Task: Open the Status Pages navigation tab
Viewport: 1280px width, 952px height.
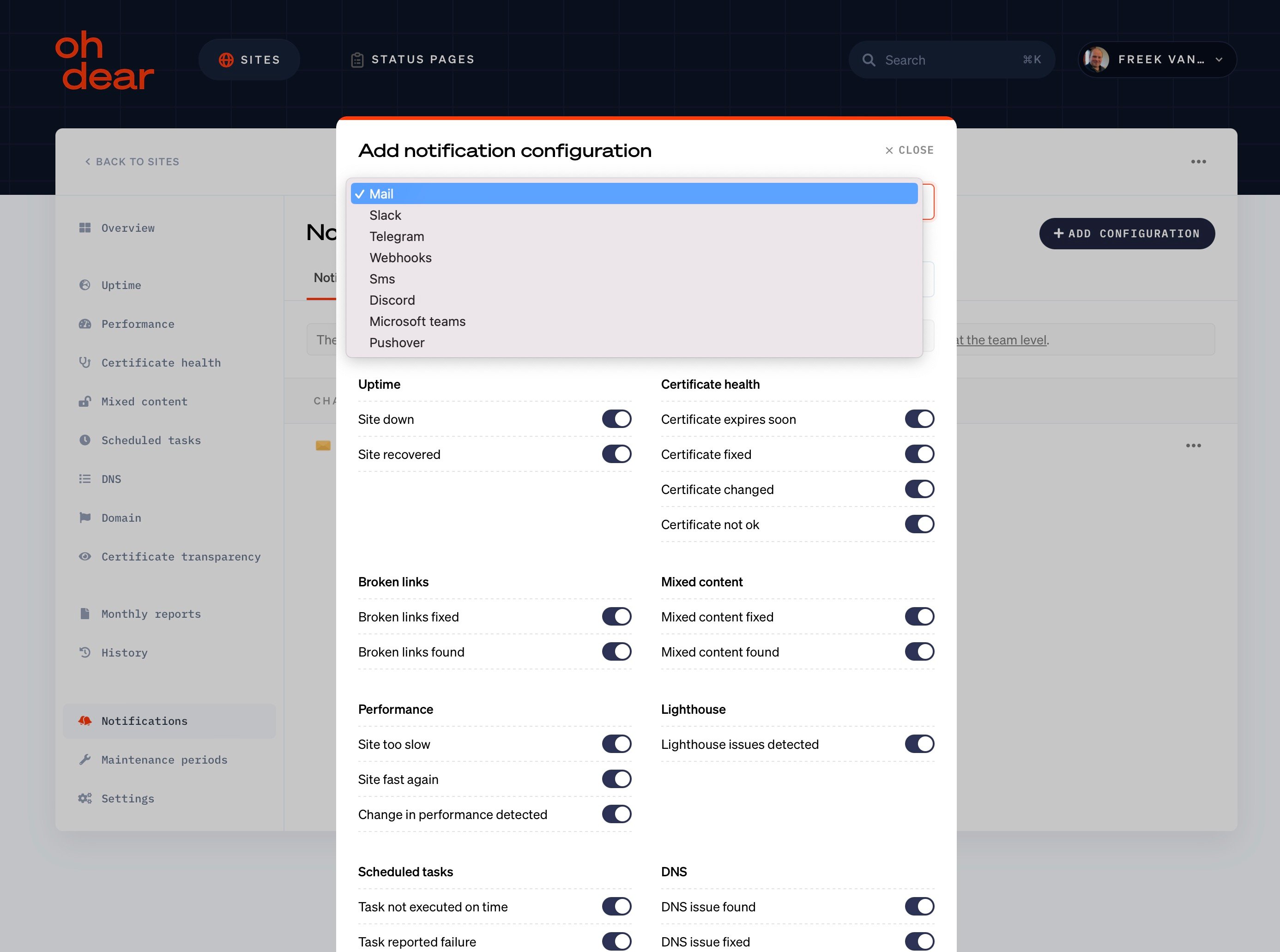Action: 413,60
